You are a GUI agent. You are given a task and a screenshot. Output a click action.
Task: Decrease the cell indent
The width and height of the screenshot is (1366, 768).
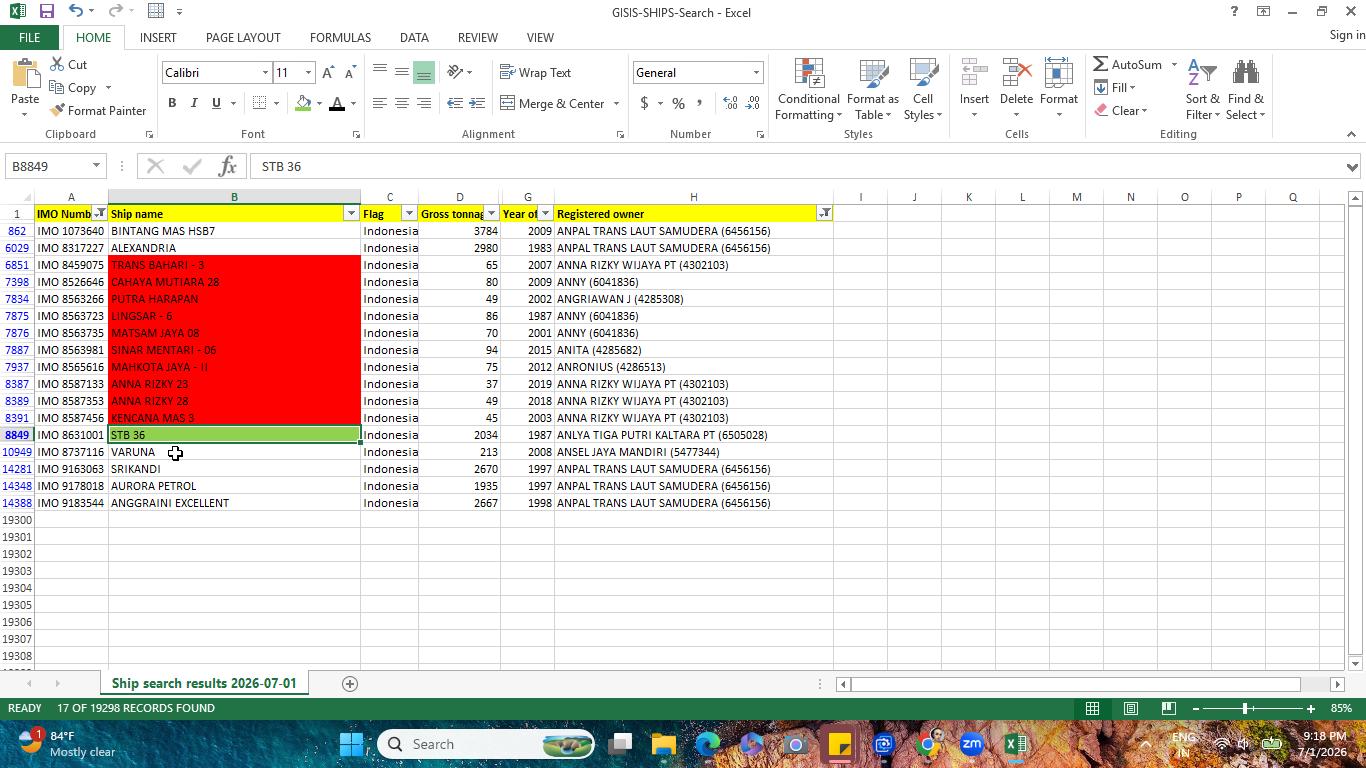tap(455, 103)
